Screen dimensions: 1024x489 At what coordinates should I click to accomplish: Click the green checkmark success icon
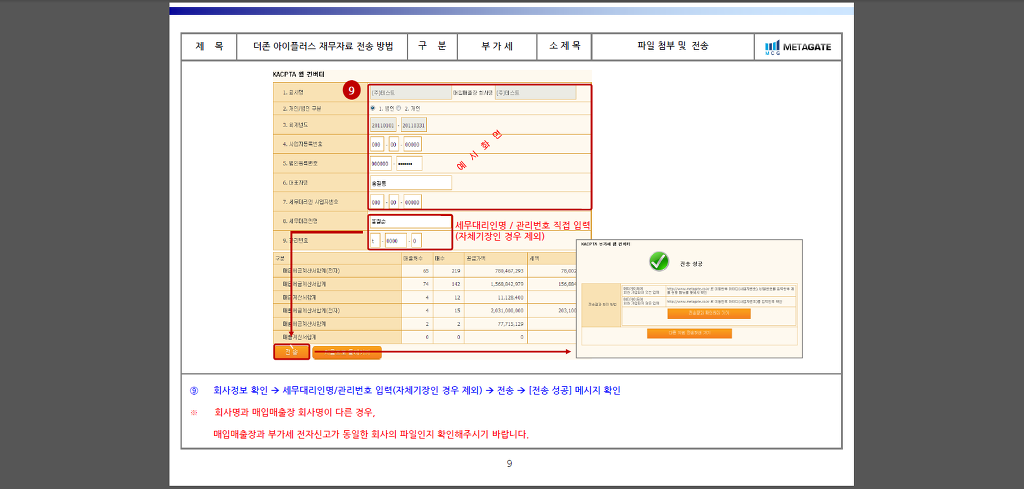(x=659, y=262)
